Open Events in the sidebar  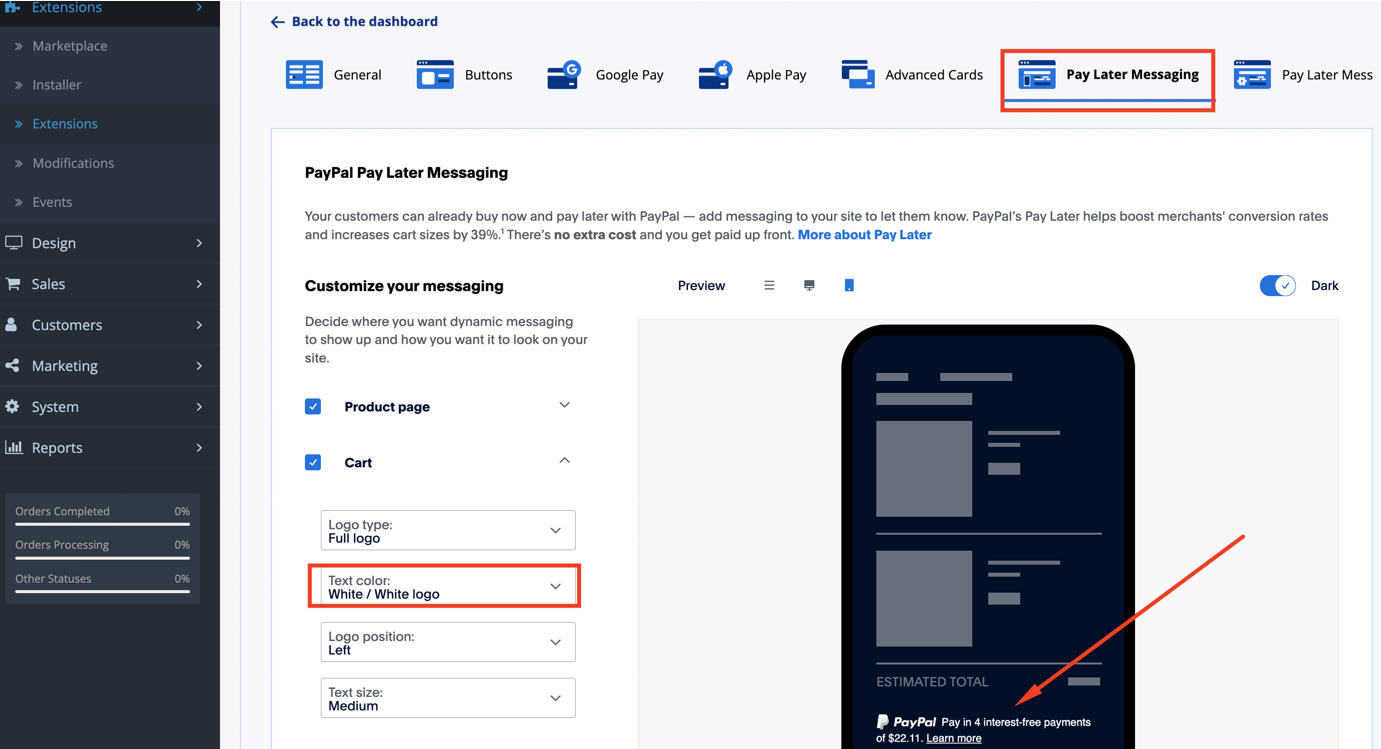coord(52,202)
